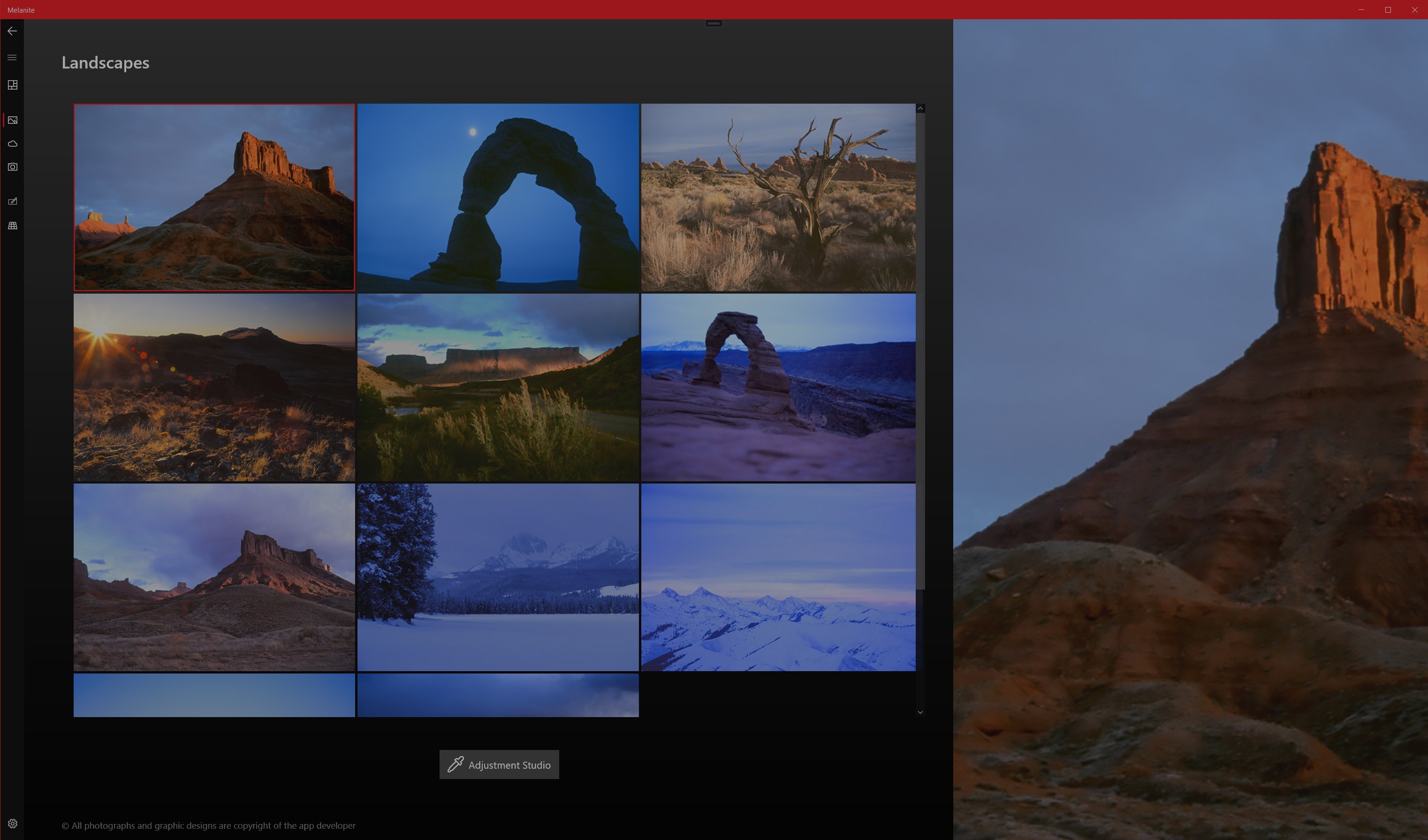Pick the snowy pine tree mountain thumbnail
This screenshot has width=1428, height=840.
[x=498, y=577]
